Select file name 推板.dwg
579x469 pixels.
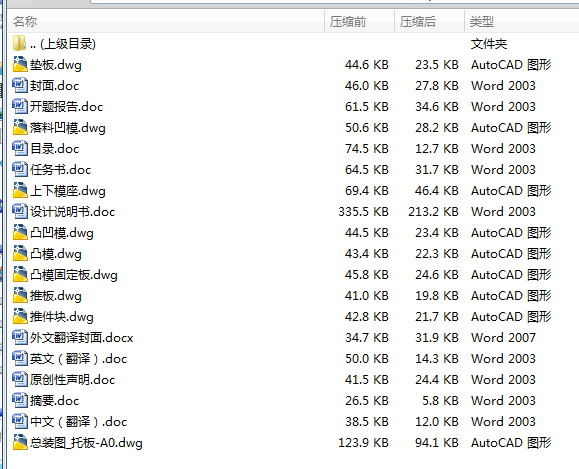[x=56, y=296]
